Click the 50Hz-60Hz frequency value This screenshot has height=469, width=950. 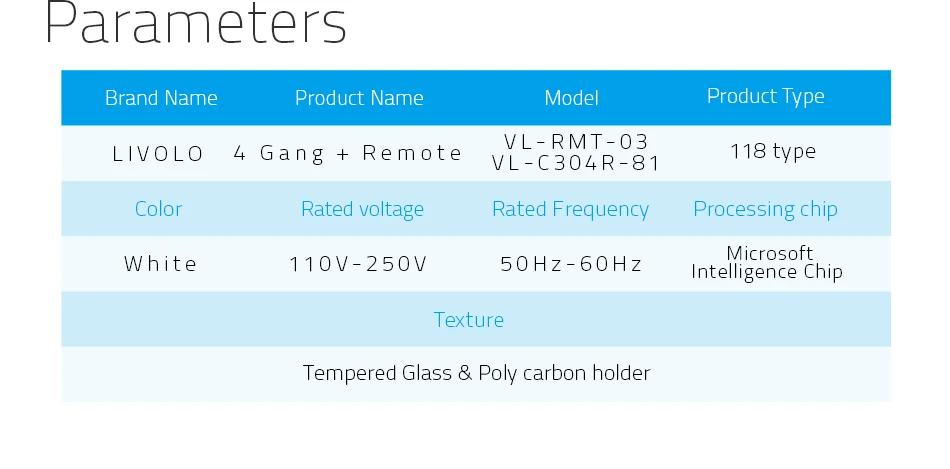tap(571, 264)
